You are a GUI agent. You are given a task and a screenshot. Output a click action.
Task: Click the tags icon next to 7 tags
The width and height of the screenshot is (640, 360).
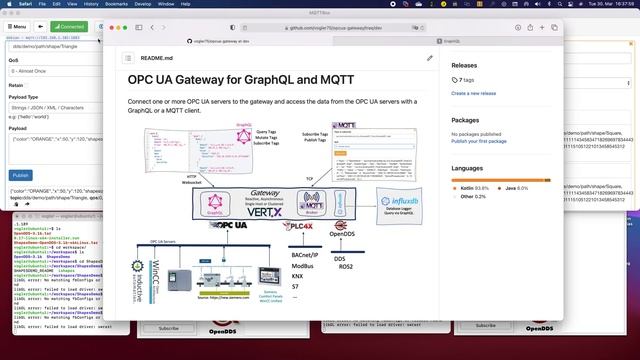454,80
